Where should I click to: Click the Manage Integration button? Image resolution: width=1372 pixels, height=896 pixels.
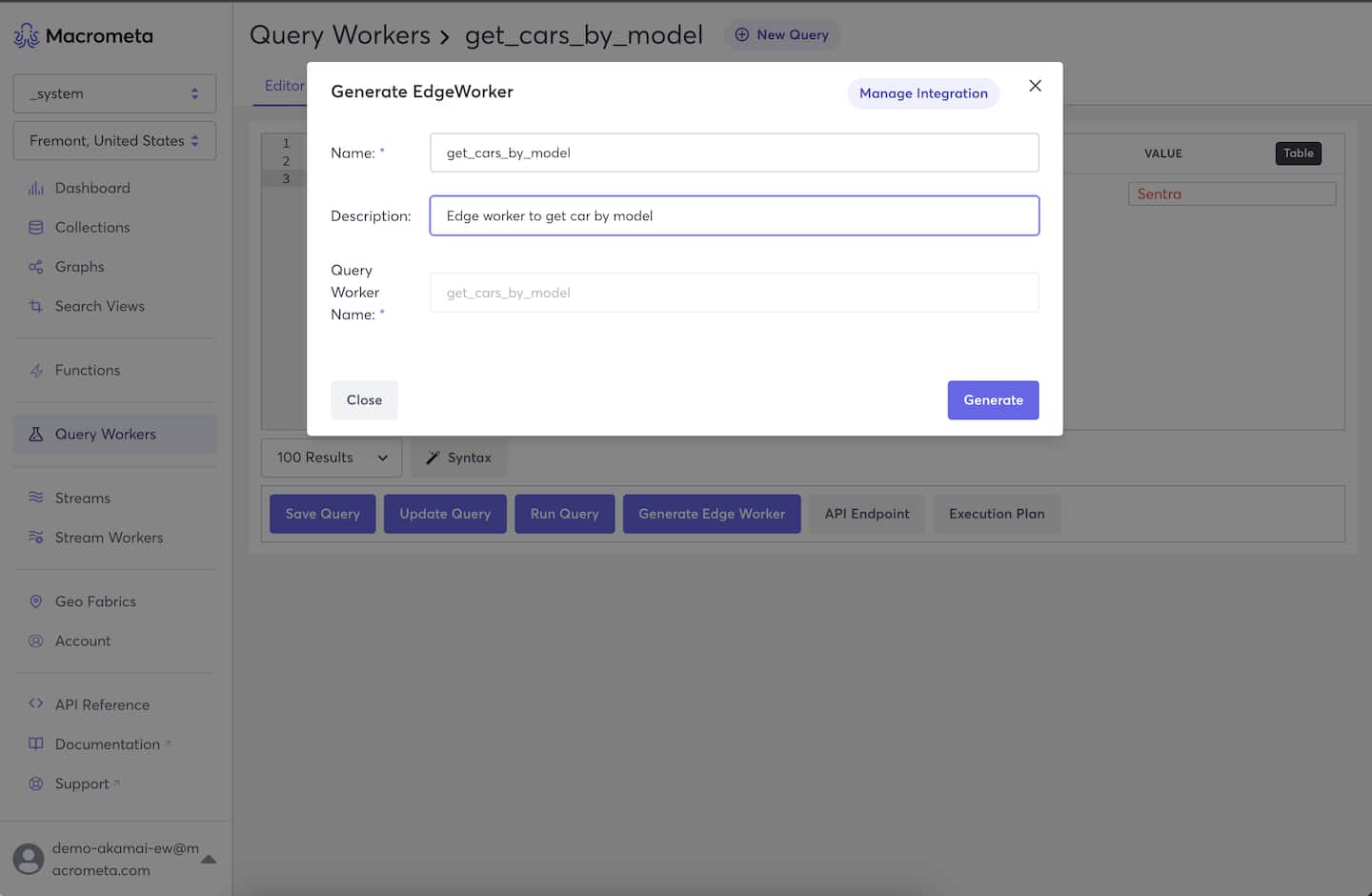coord(922,93)
